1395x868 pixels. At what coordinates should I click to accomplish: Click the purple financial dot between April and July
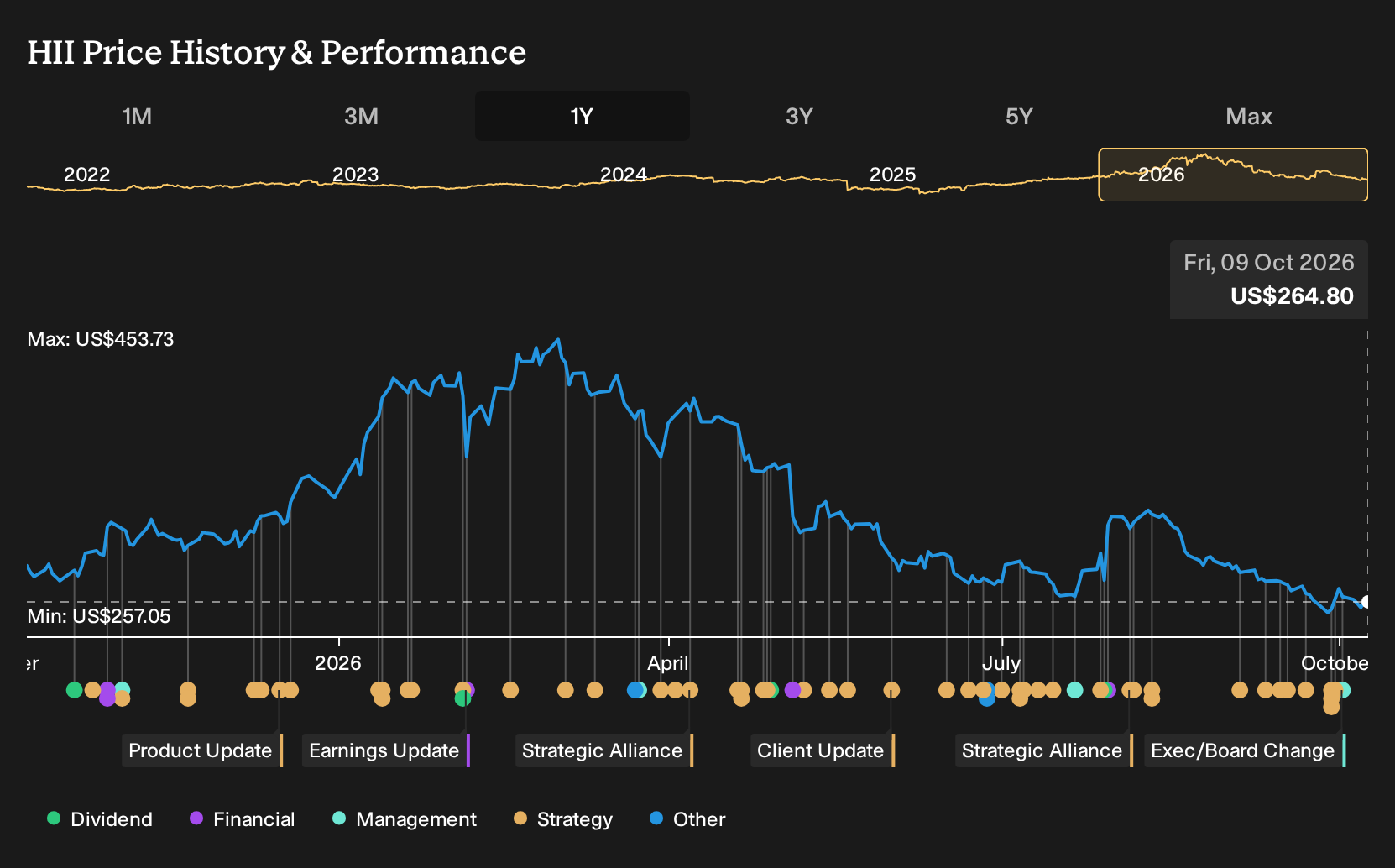tap(792, 690)
